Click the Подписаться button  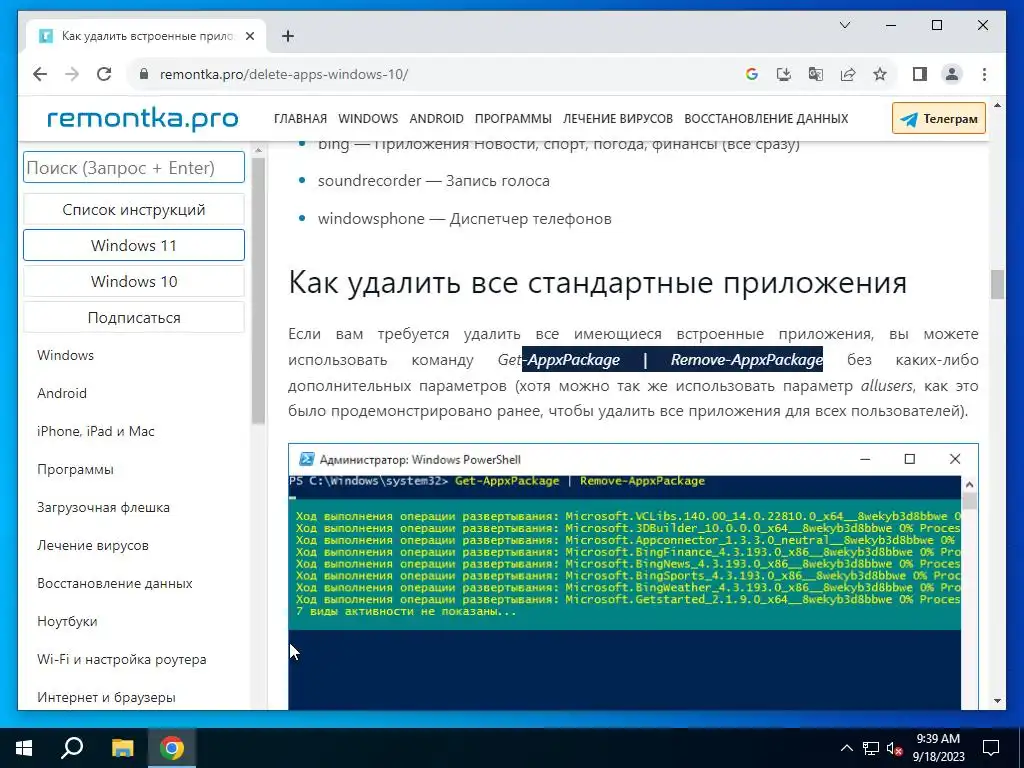coord(134,318)
